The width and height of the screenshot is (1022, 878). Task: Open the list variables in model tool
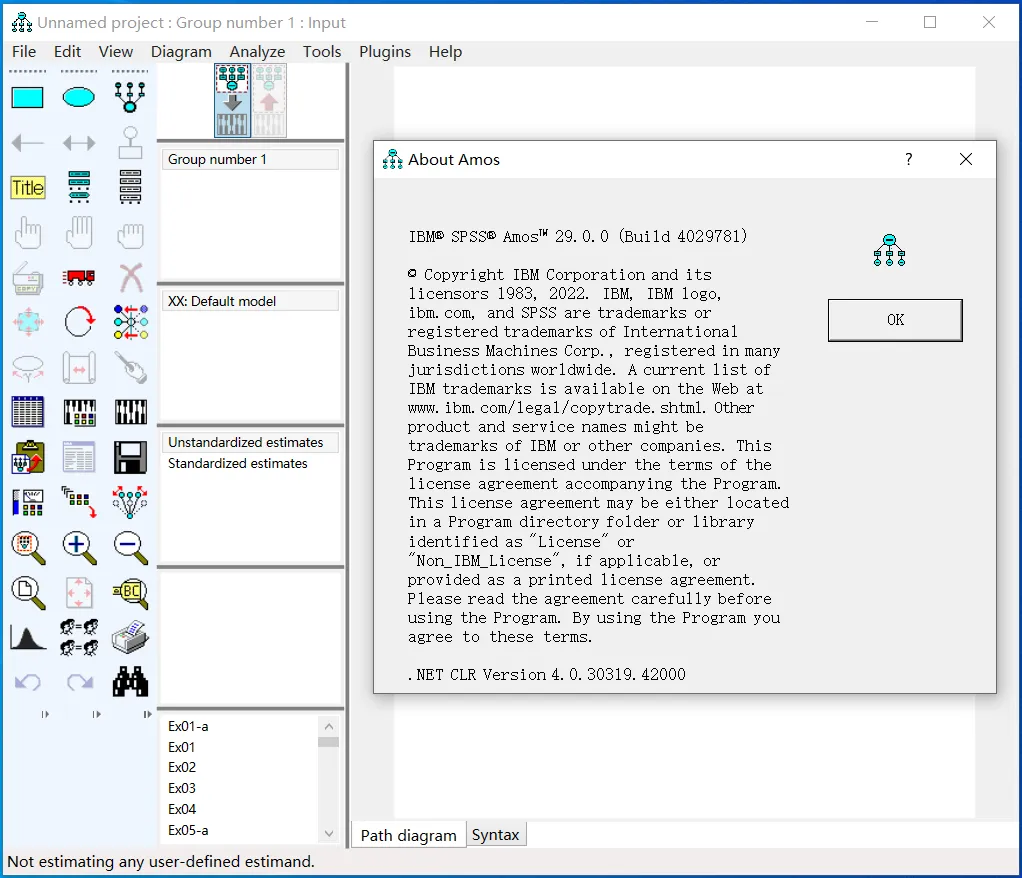pos(79,187)
